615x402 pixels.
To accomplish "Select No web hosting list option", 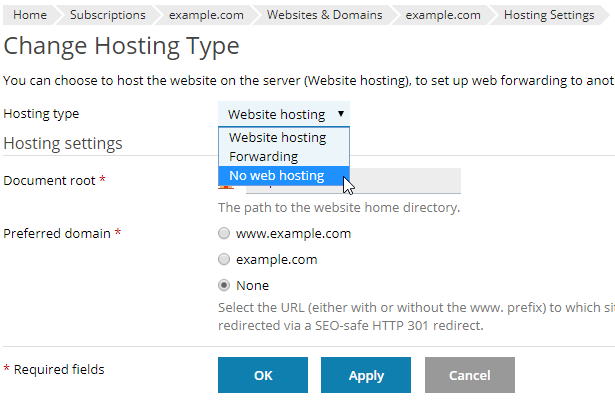I will 276,176.
